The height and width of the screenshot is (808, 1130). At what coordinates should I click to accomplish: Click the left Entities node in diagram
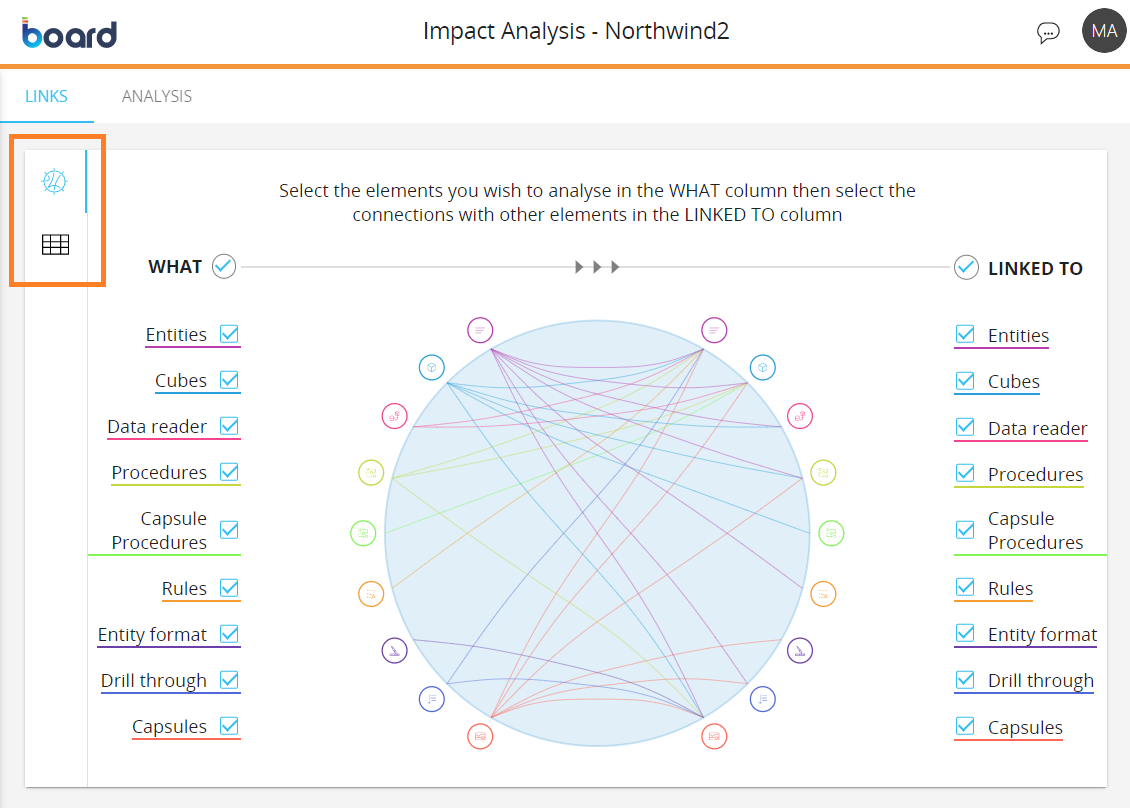(481, 329)
